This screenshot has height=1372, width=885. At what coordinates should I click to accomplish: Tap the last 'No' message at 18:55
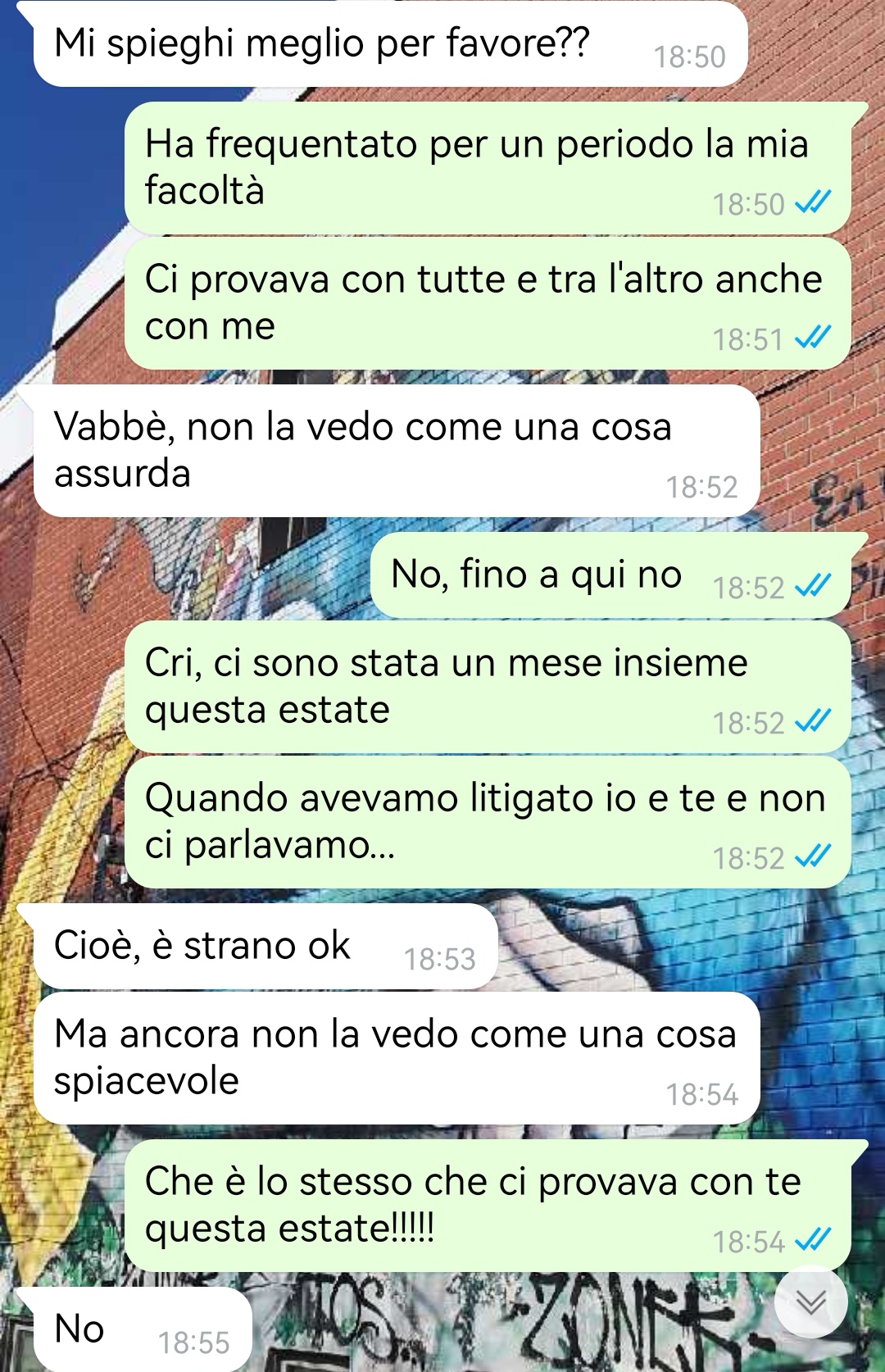click(143, 1329)
